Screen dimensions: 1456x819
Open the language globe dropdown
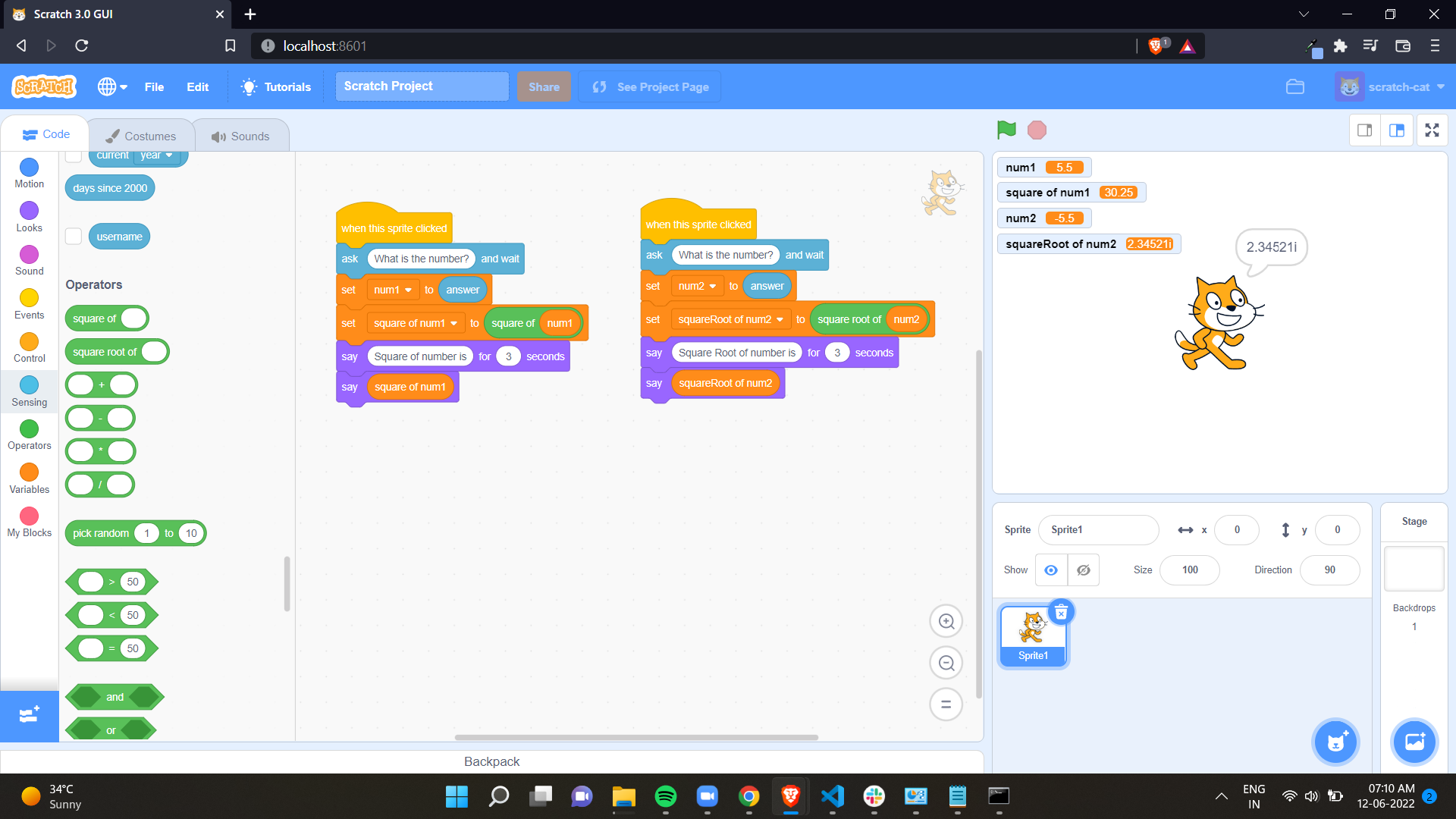tap(112, 87)
